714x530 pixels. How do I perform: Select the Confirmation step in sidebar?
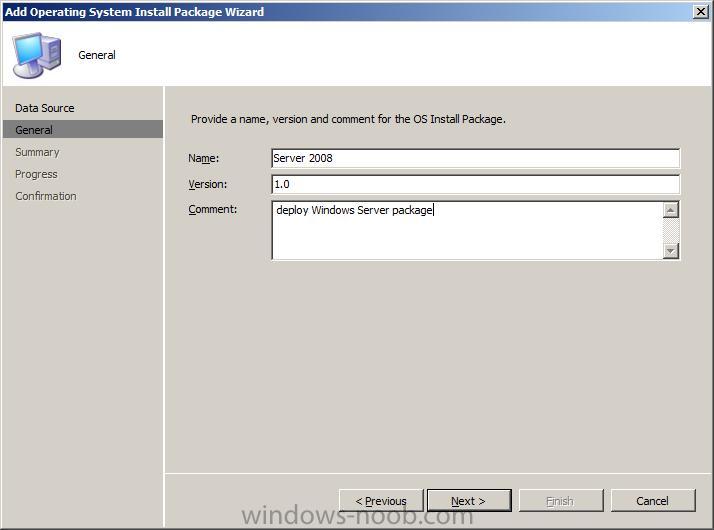(46, 196)
